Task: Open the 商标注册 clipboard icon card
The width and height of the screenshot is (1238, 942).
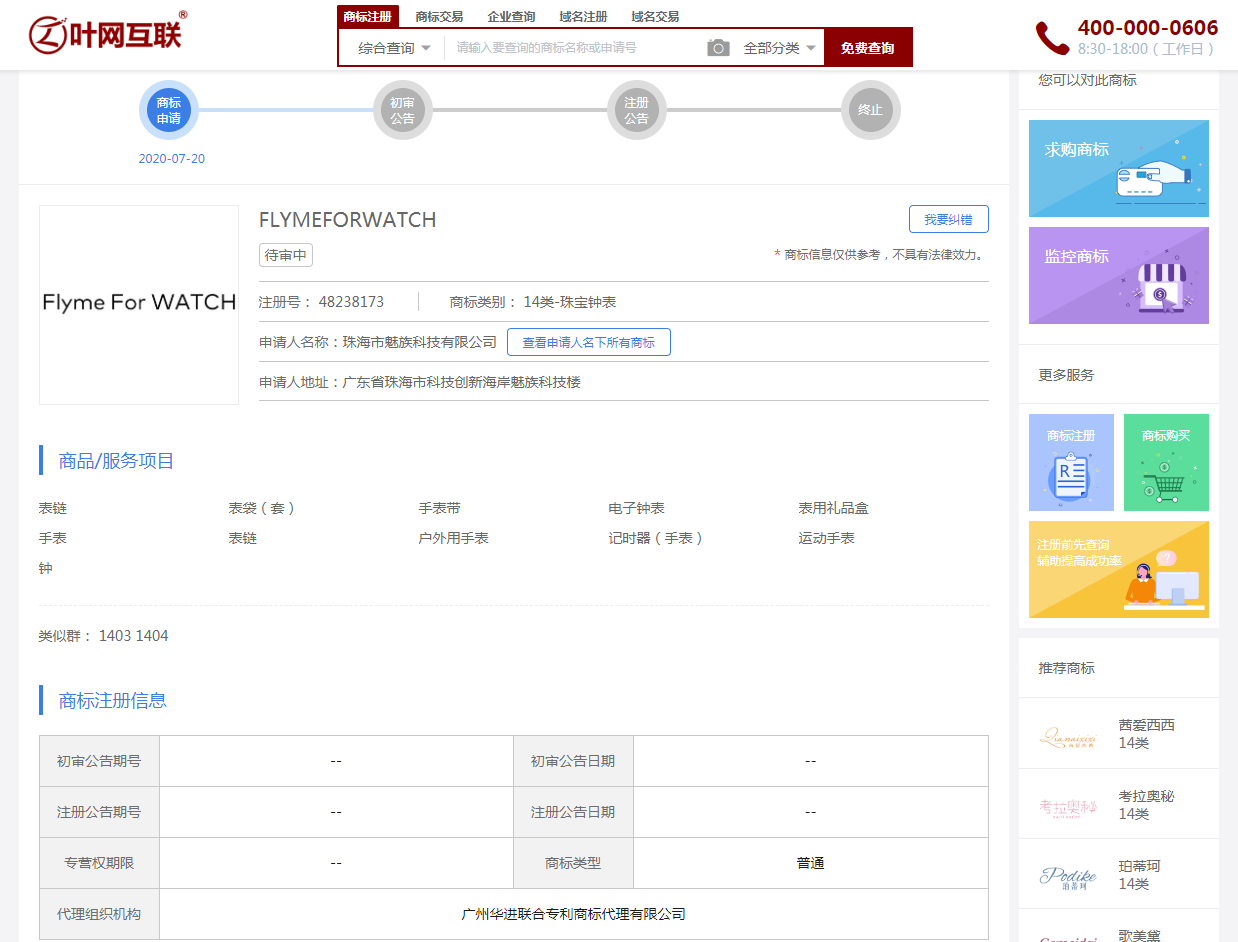Action: click(x=1070, y=462)
